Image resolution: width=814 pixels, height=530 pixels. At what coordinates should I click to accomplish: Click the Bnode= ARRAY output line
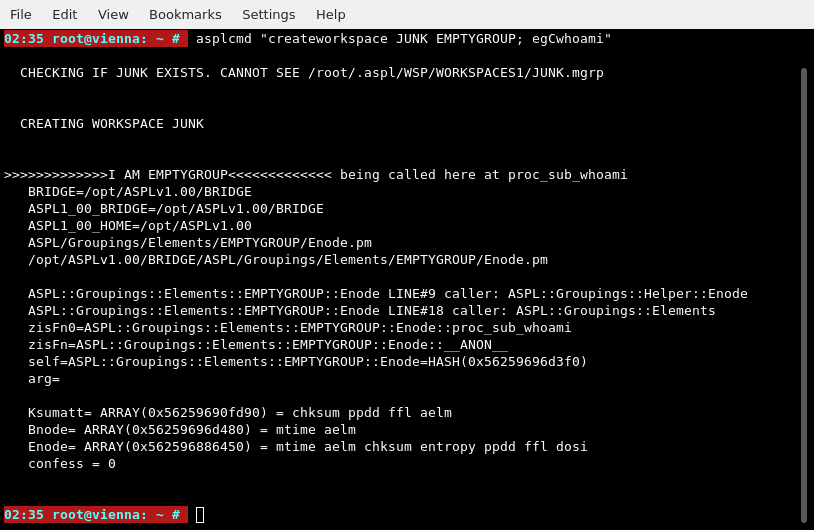coord(192,430)
